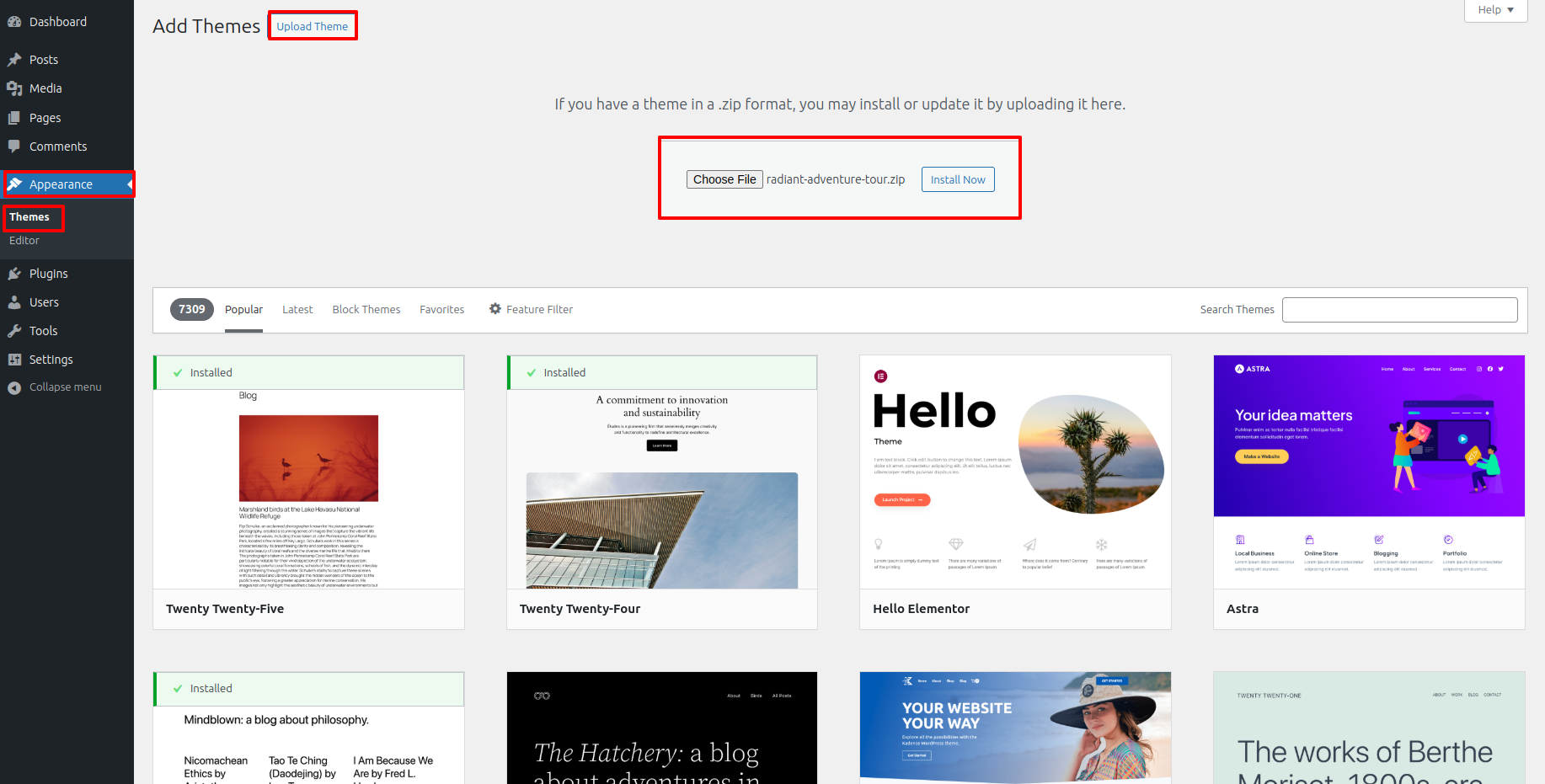Screen dimensions: 1545x784
Task: Switch to the Favorites tab
Action: [x=442, y=310]
